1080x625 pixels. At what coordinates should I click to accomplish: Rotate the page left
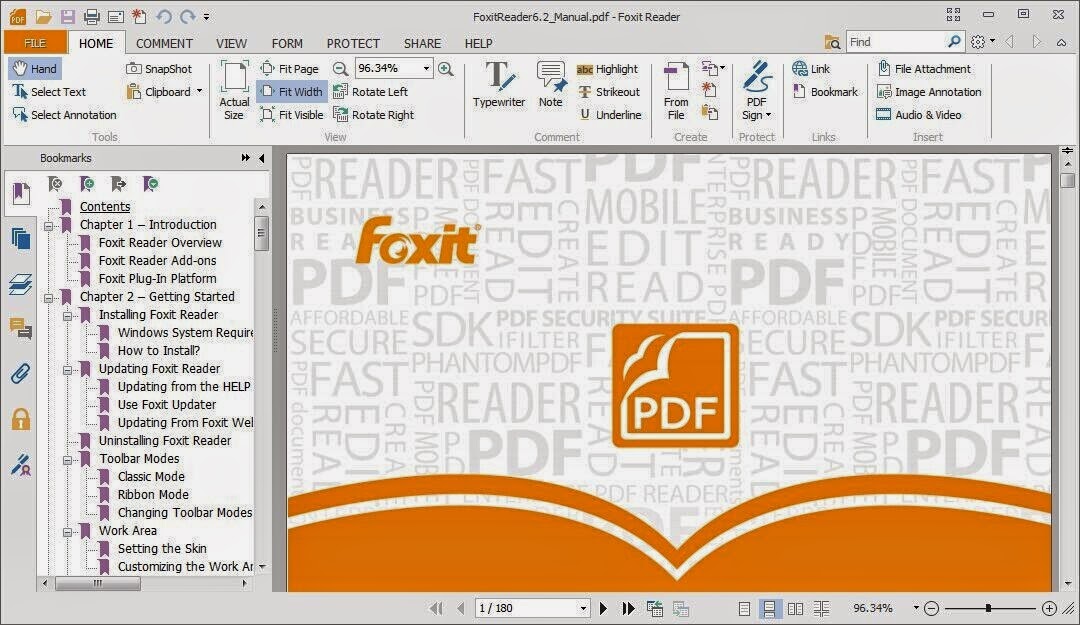pos(371,92)
